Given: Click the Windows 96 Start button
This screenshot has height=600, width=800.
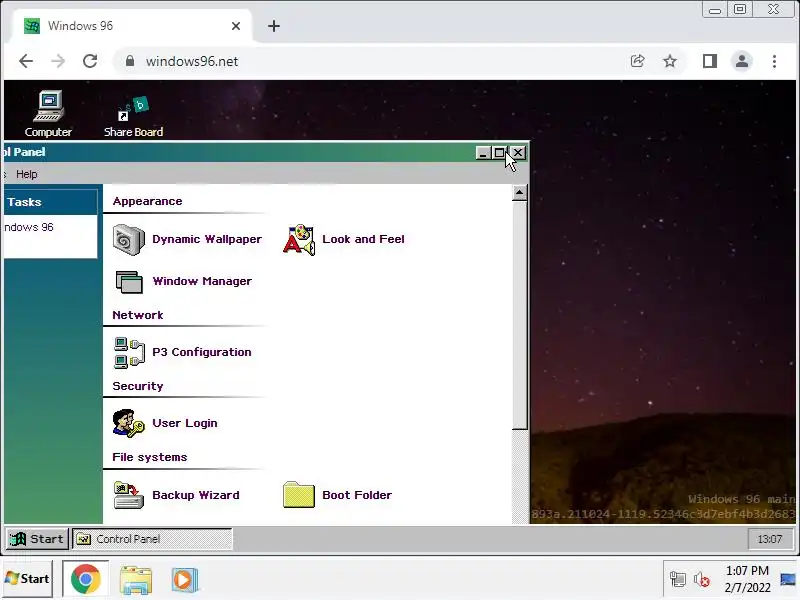Looking at the screenshot, I should (37, 539).
